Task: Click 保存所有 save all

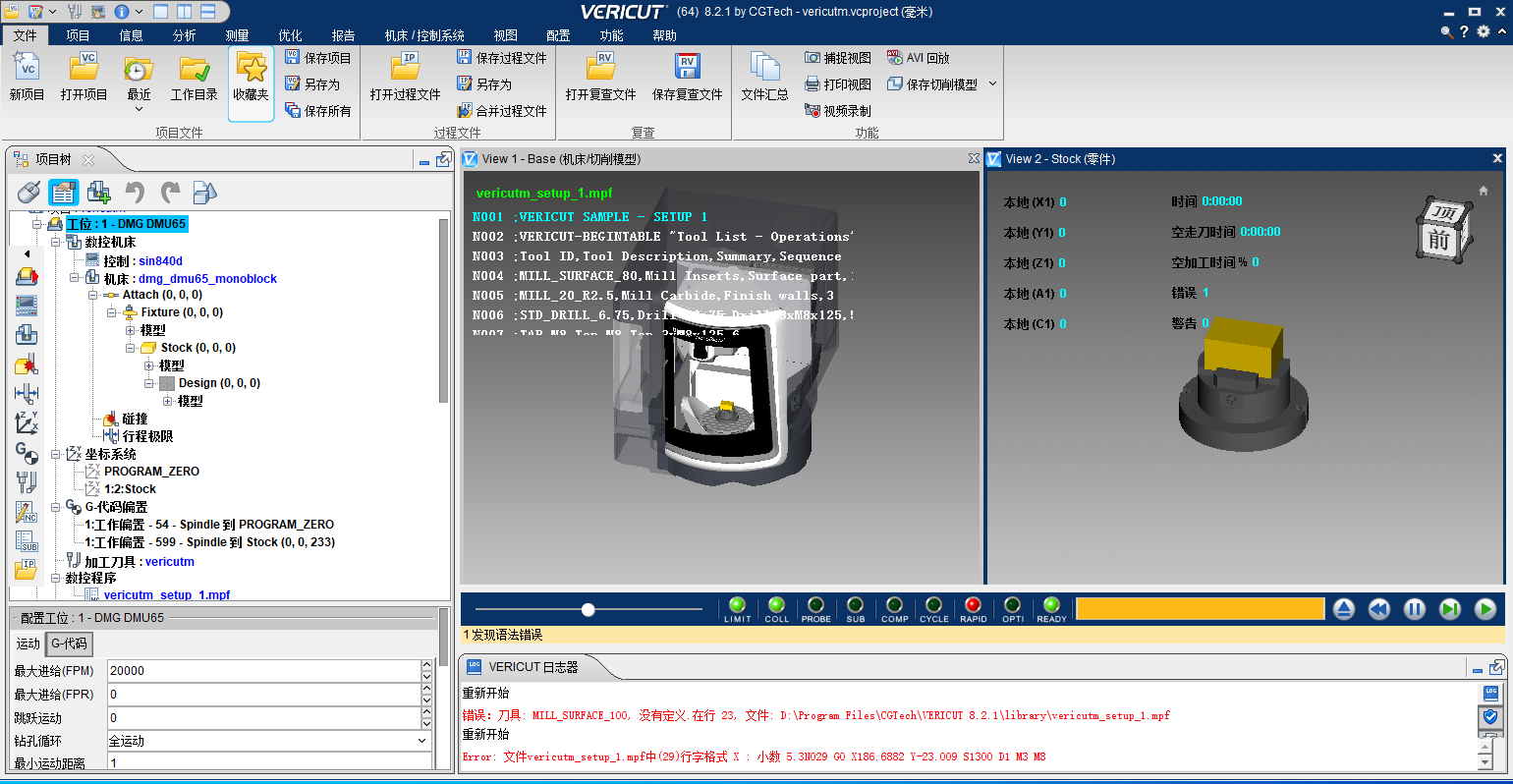Action: pyautogui.click(x=317, y=111)
